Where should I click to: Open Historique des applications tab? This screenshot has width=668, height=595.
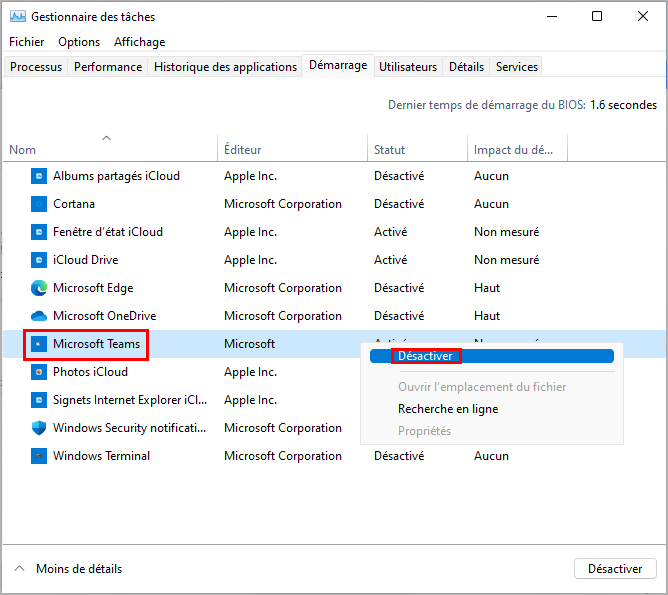[x=225, y=67]
